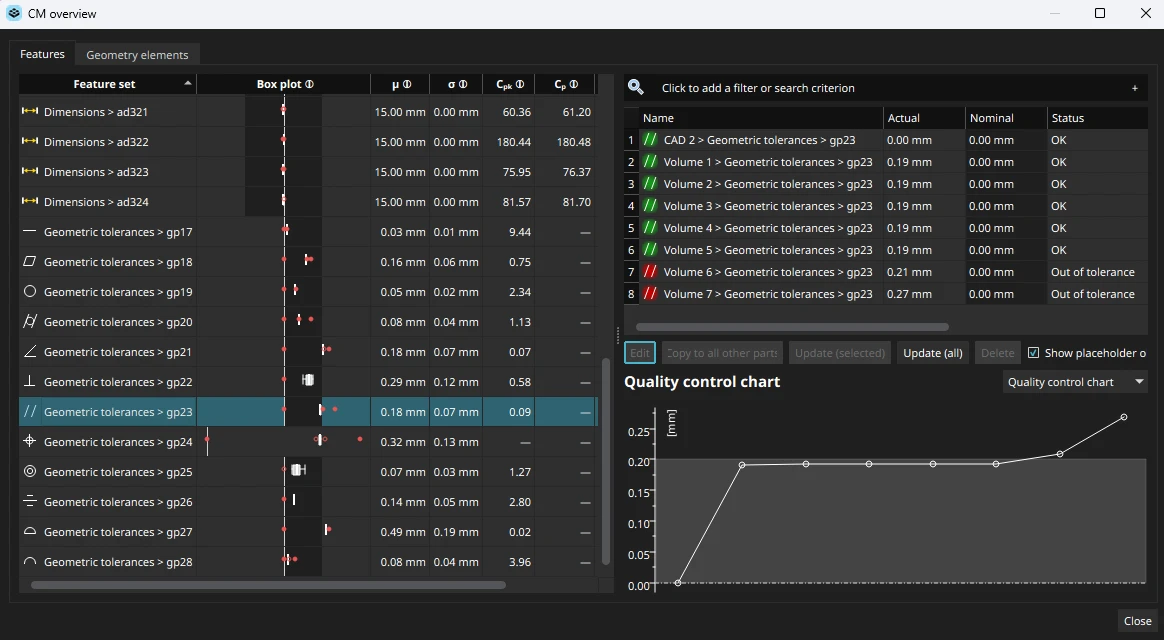Click the info icon next to Box plot

click(310, 85)
